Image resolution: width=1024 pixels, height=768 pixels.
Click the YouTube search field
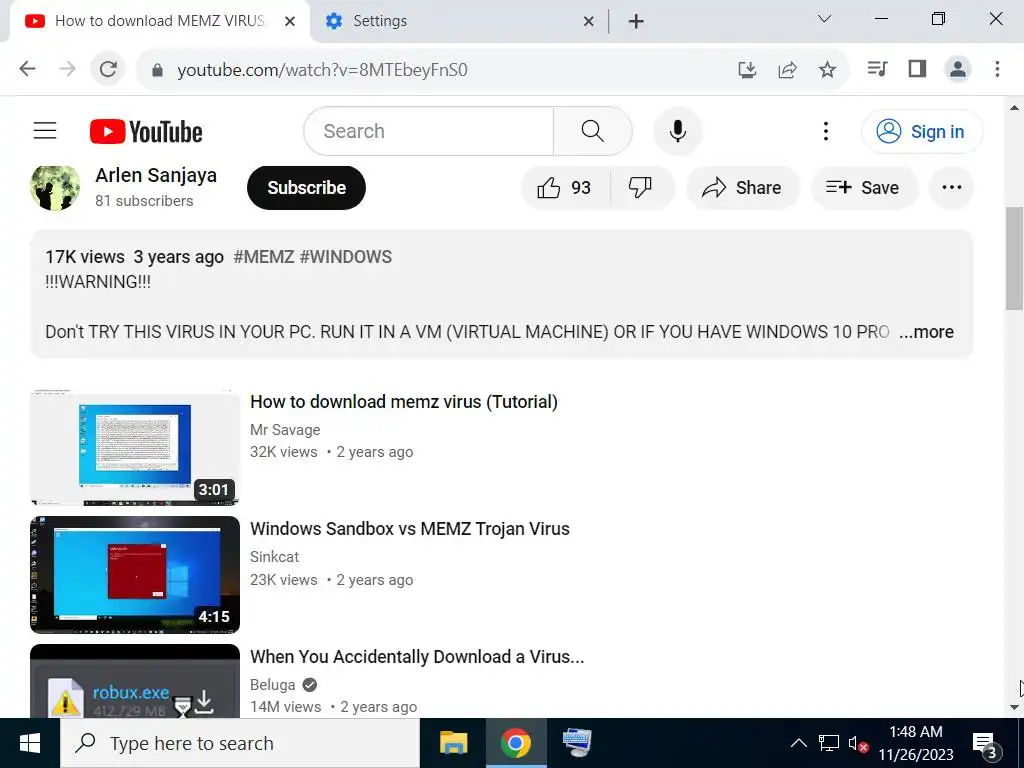[429, 131]
